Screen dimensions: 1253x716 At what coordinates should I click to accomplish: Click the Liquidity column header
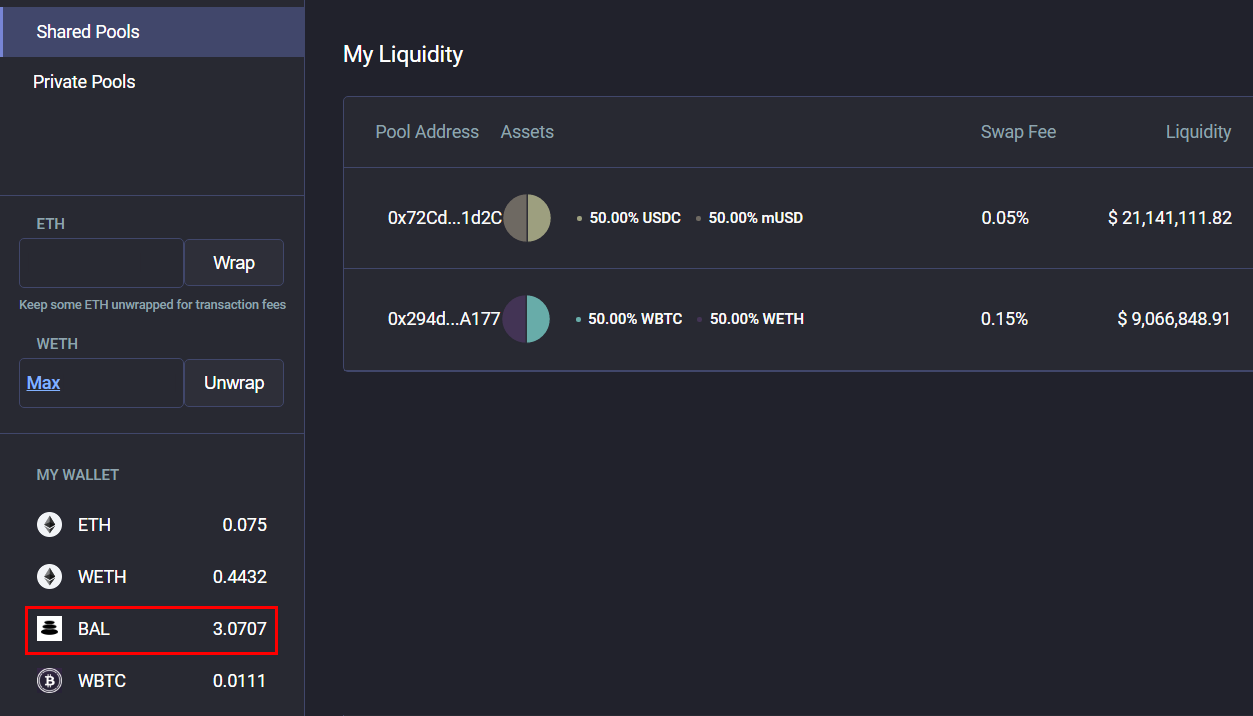[1198, 132]
